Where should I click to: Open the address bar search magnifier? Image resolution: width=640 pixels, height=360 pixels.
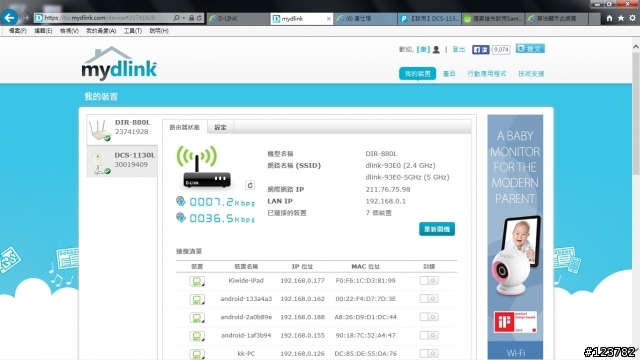(x=176, y=18)
